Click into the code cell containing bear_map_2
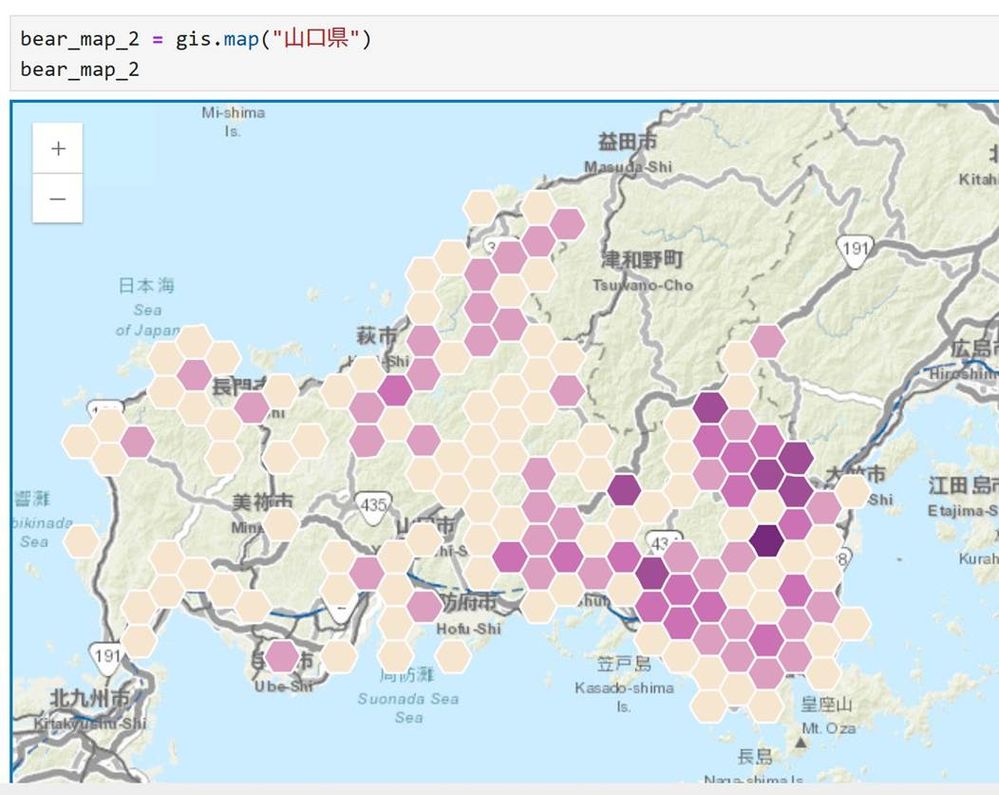The width and height of the screenshot is (999, 795). pos(503,54)
